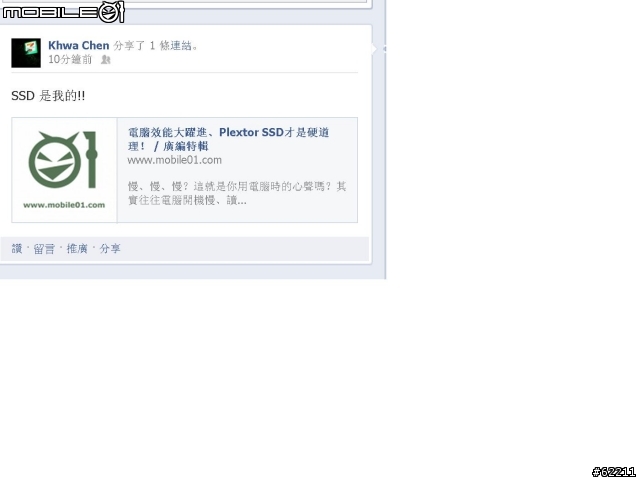Click the 10分鐘前 timestamp

[x=70, y=60]
